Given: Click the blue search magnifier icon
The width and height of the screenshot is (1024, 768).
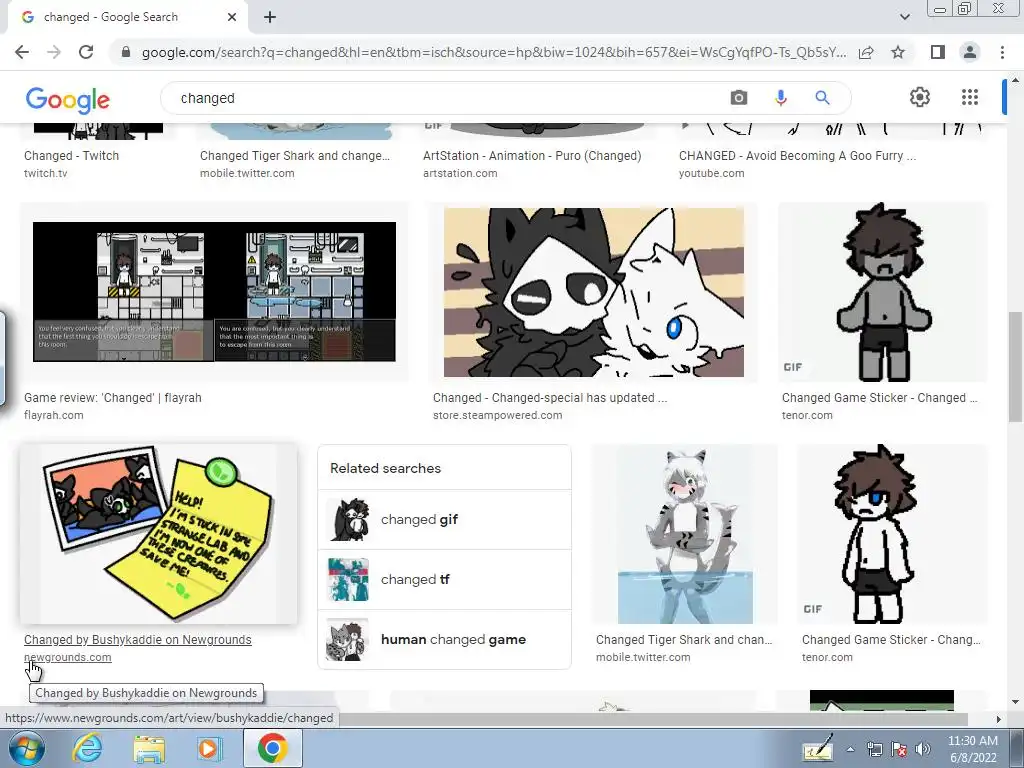Looking at the screenshot, I should (x=822, y=98).
